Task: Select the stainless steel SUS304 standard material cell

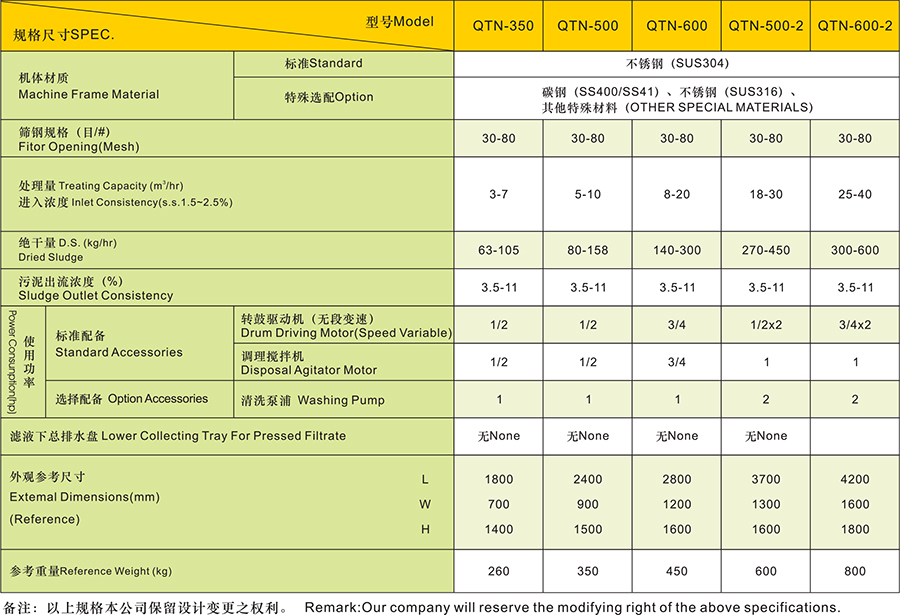Action: [676, 63]
